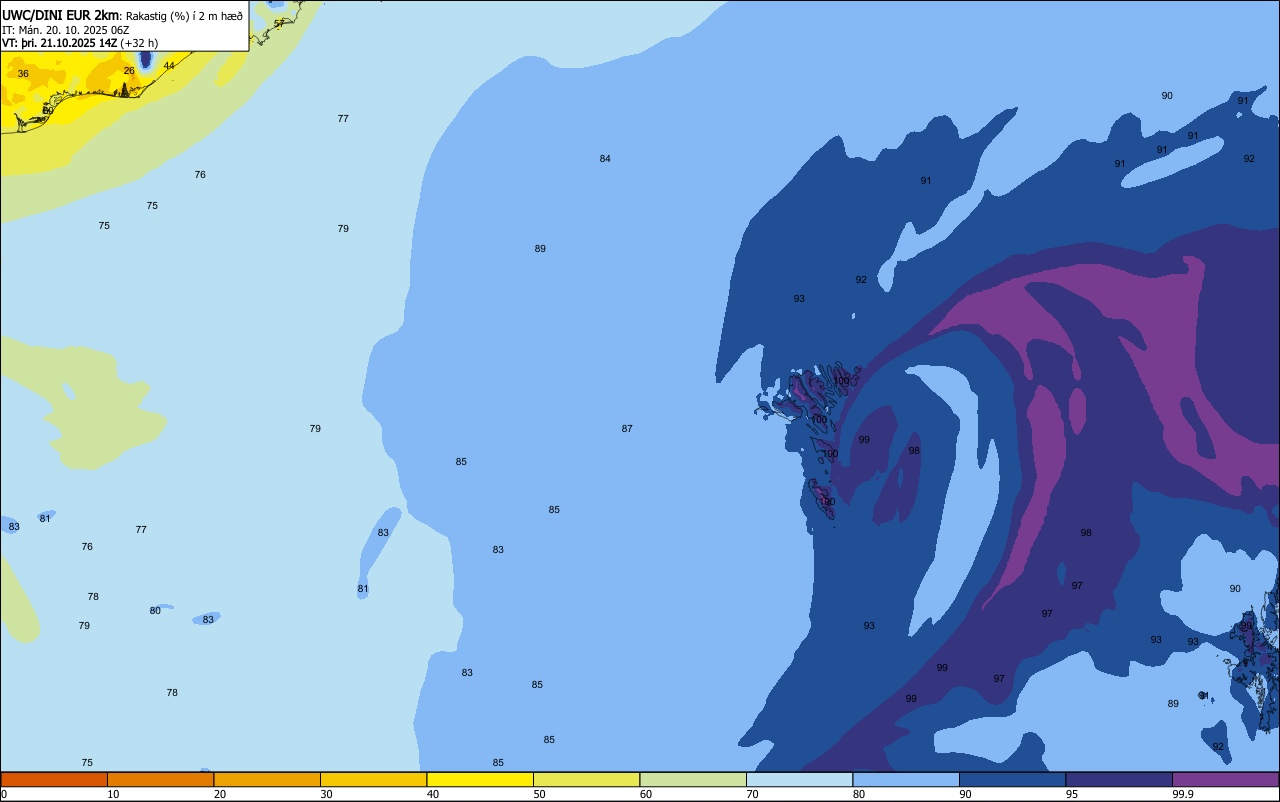Pick the 20–30 legend color band

coord(267,779)
